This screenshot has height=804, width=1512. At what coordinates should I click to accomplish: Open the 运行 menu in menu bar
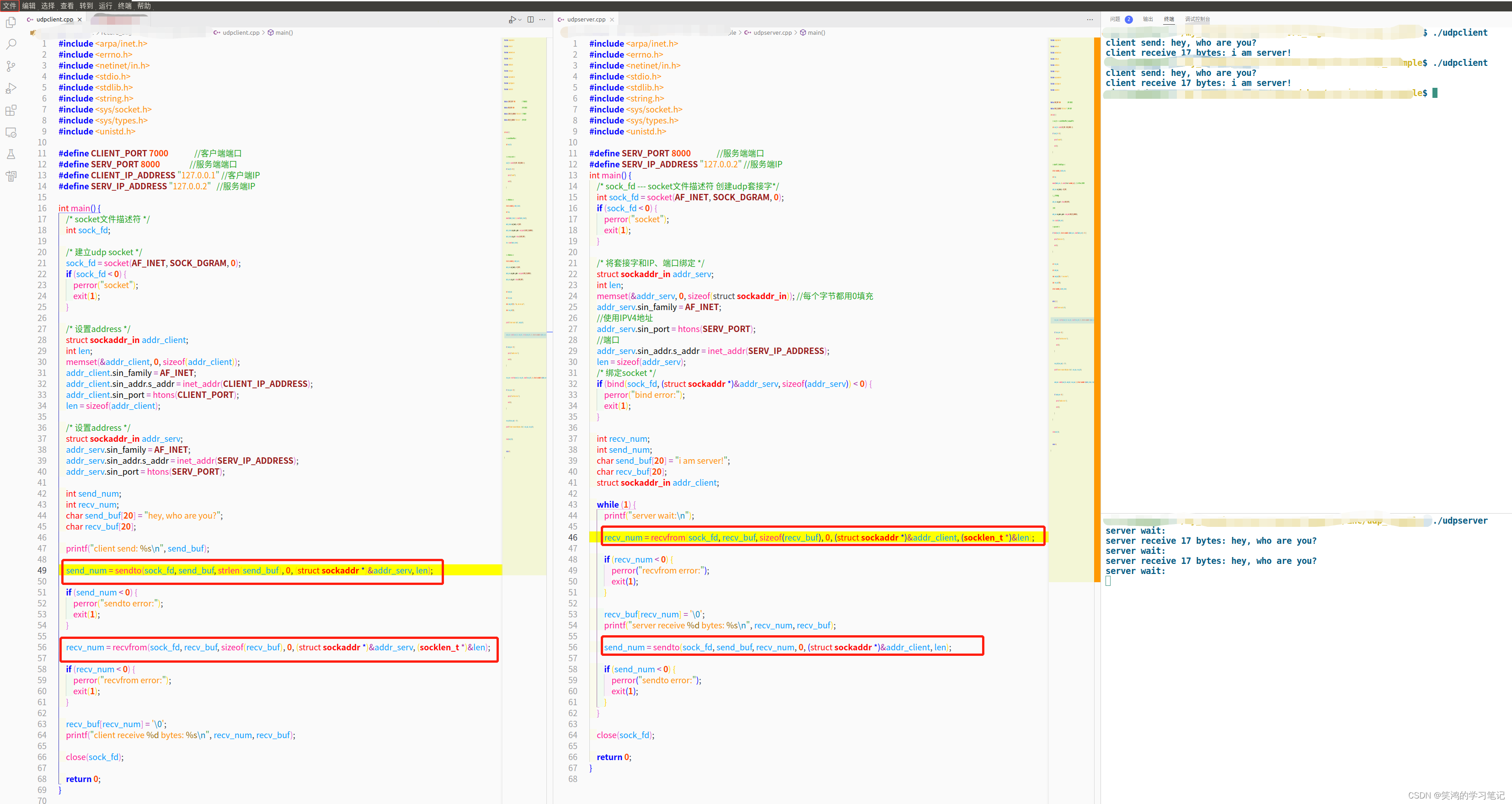tap(105, 6)
